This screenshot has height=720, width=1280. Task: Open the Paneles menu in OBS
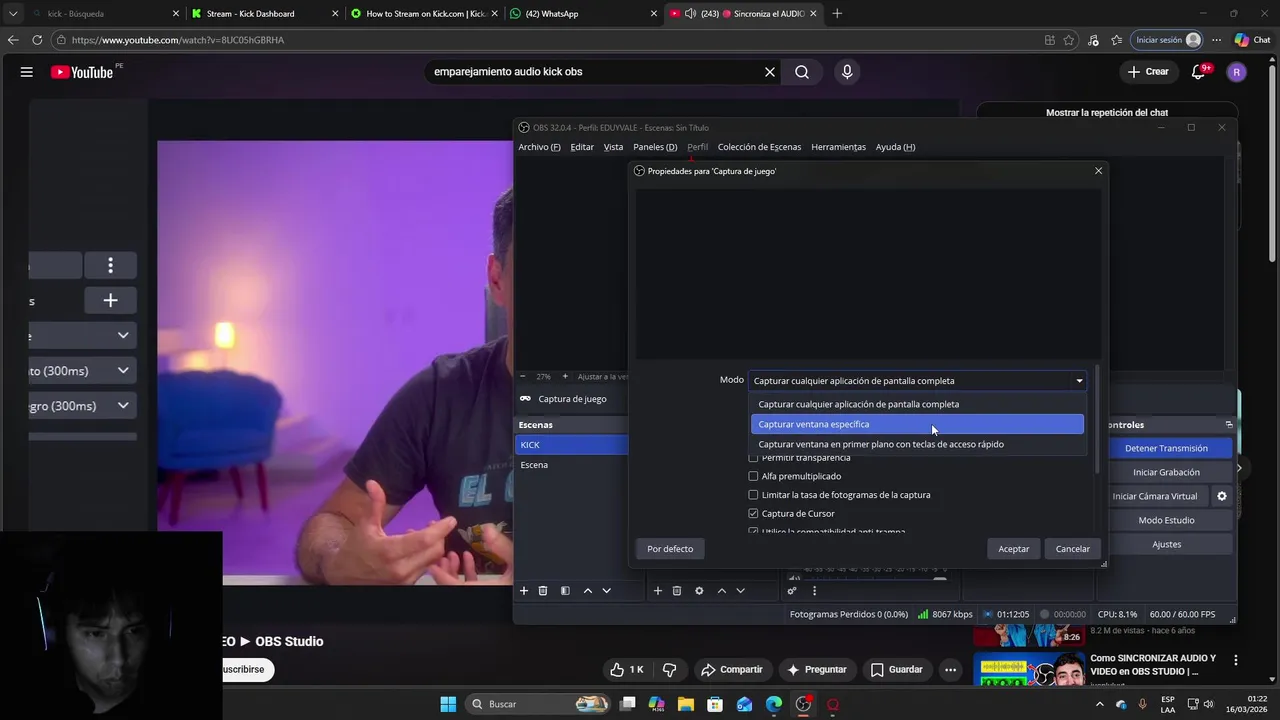coord(655,147)
